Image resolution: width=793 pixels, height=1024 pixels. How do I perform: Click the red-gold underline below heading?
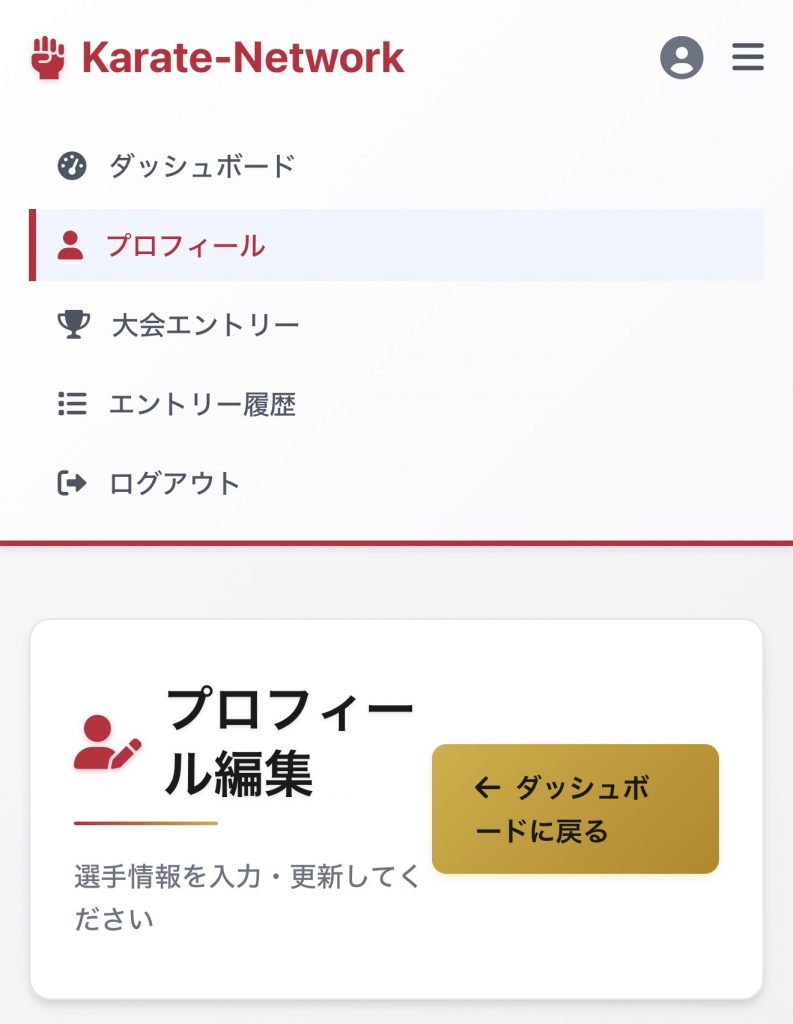[146, 823]
